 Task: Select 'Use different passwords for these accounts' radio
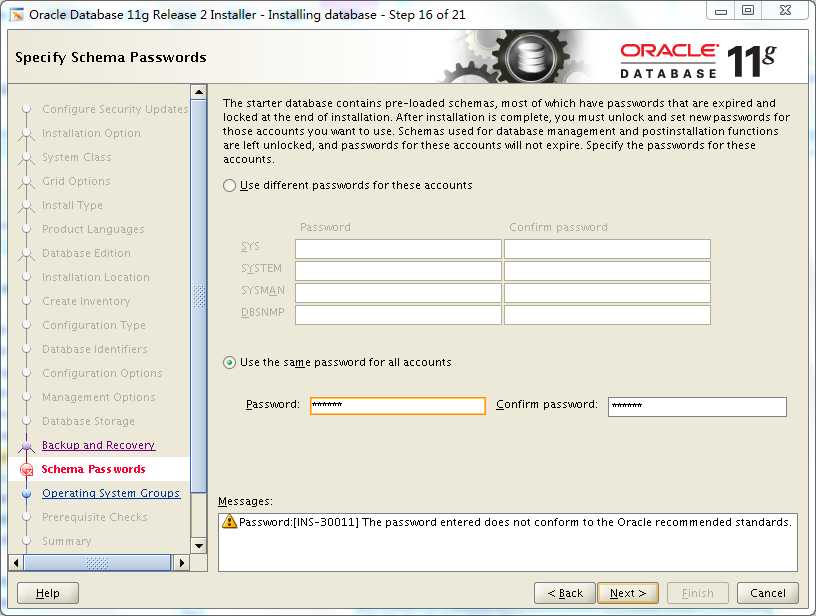pyautogui.click(x=230, y=186)
